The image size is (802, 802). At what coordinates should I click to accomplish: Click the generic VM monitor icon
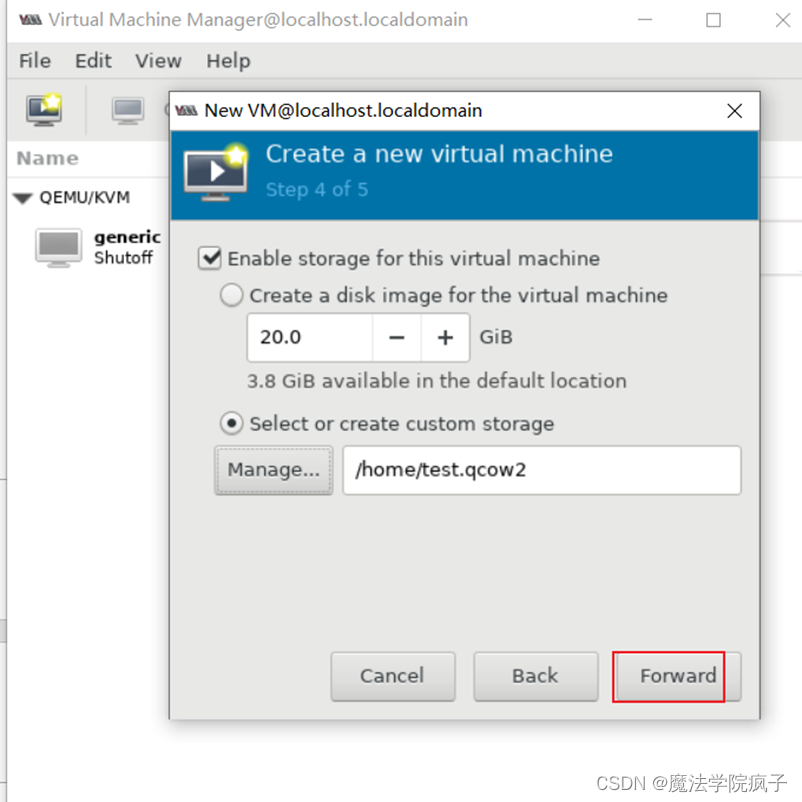coord(58,248)
